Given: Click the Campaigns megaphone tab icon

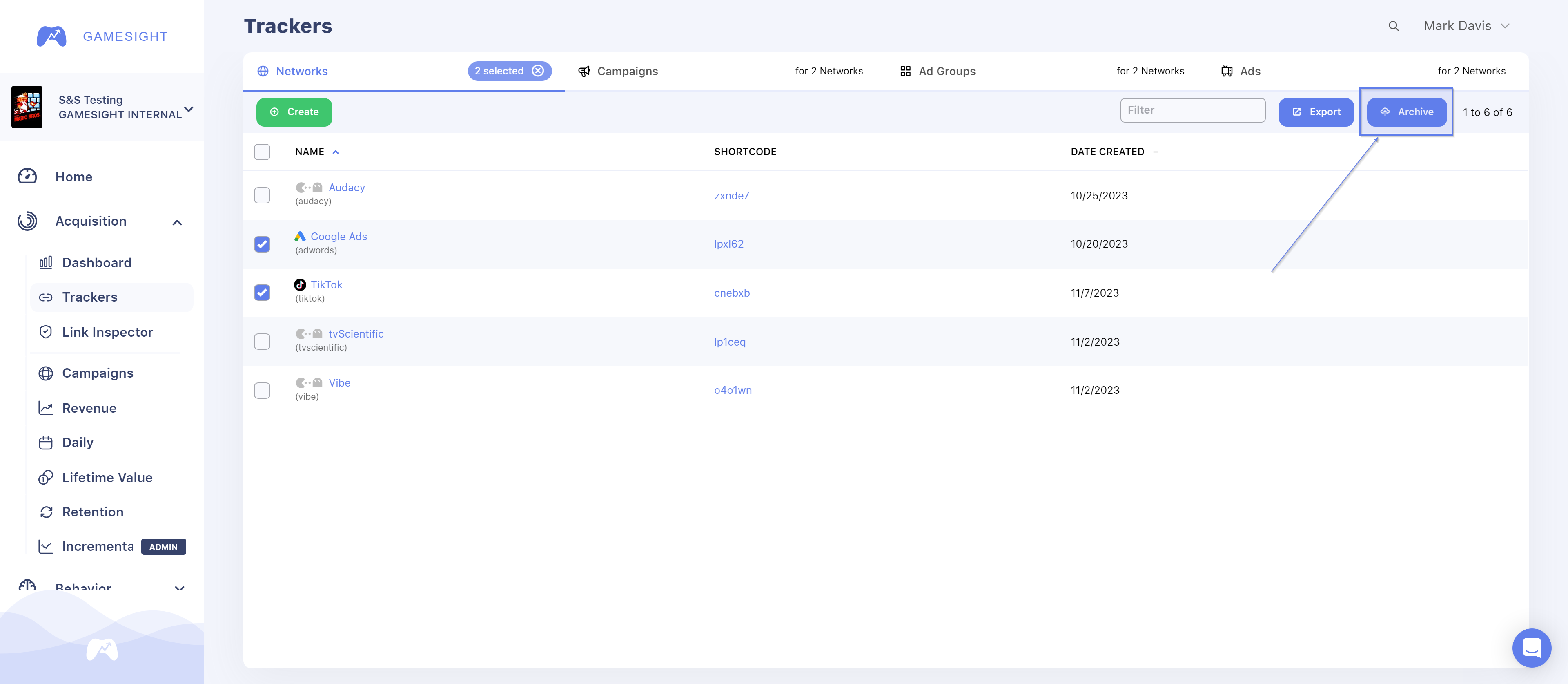Looking at the screenshot, I should 584,71.
